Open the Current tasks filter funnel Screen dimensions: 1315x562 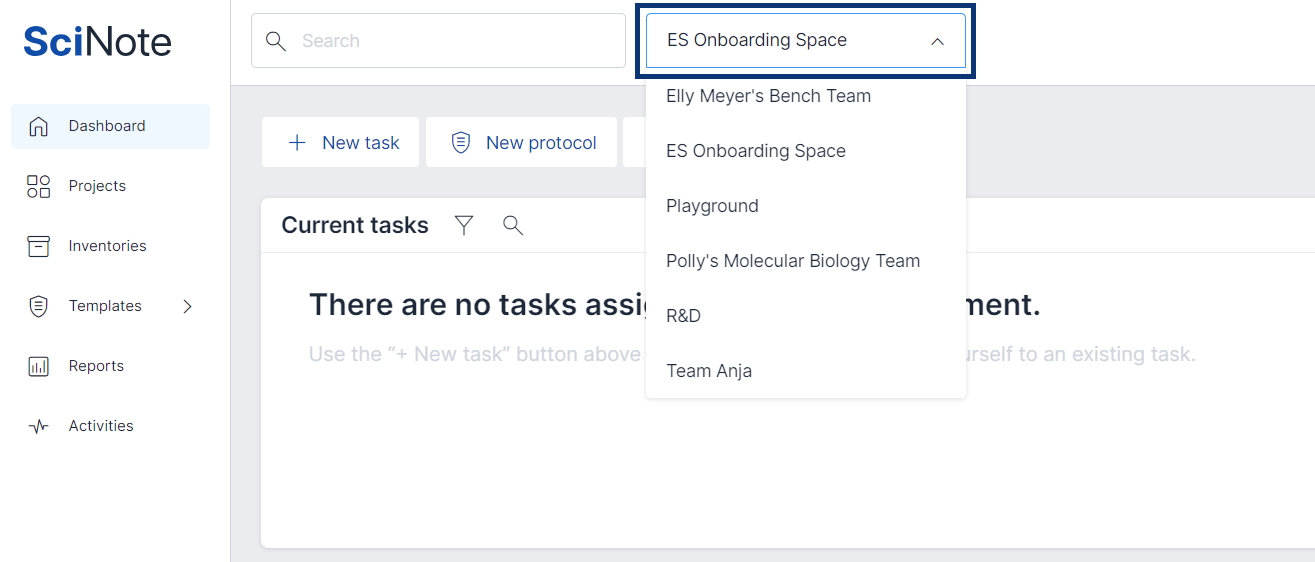click(x=464, y=225)
